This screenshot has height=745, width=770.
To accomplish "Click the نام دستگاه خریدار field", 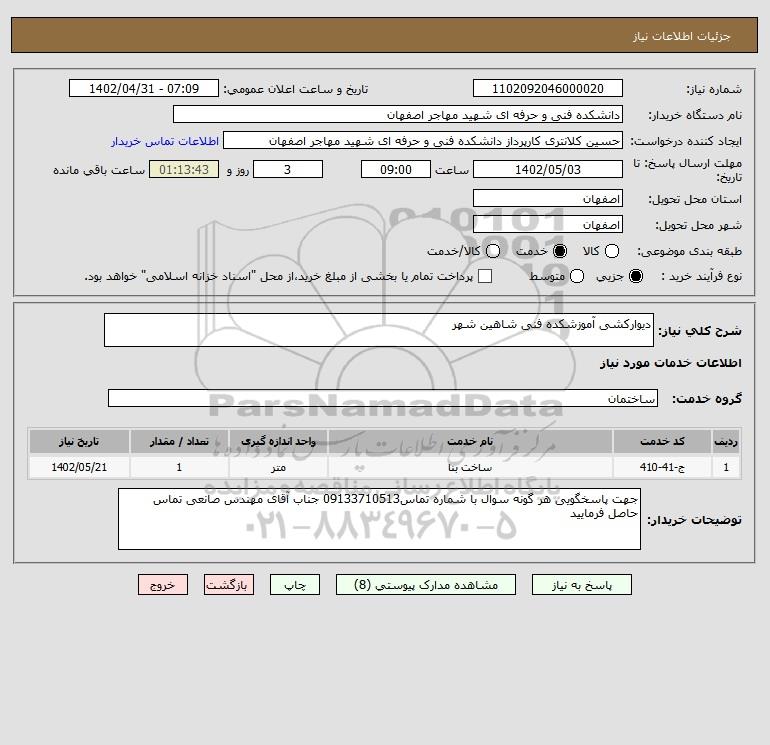I will [398, 114].
